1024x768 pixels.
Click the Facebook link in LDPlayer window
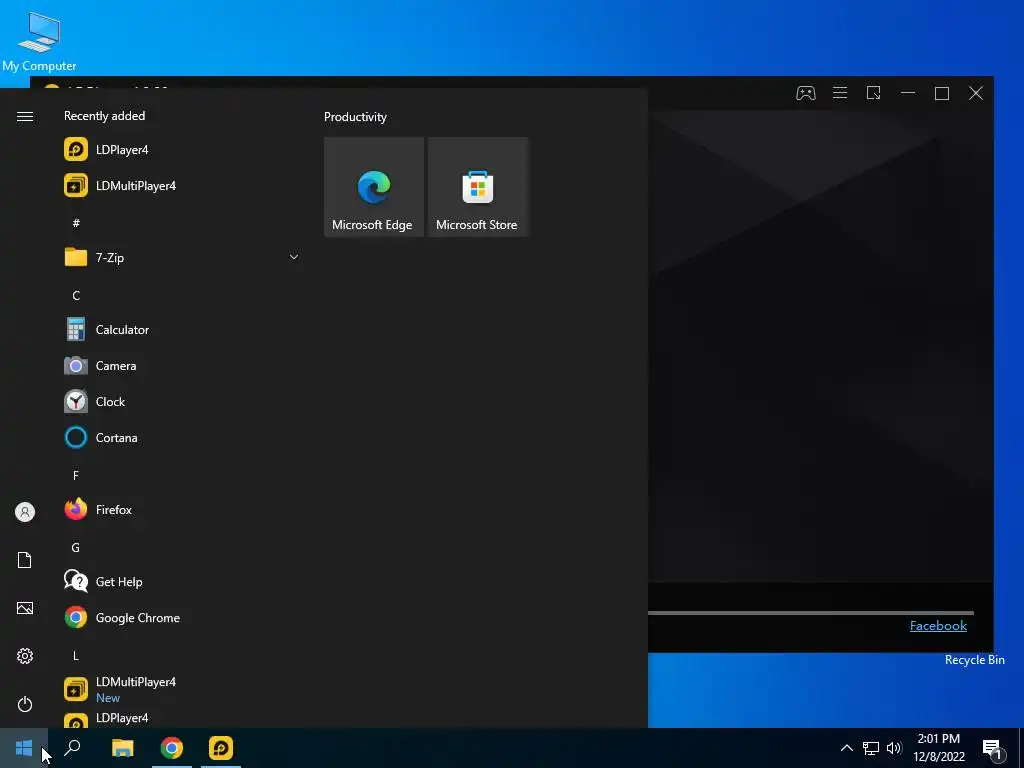point(938,626)
